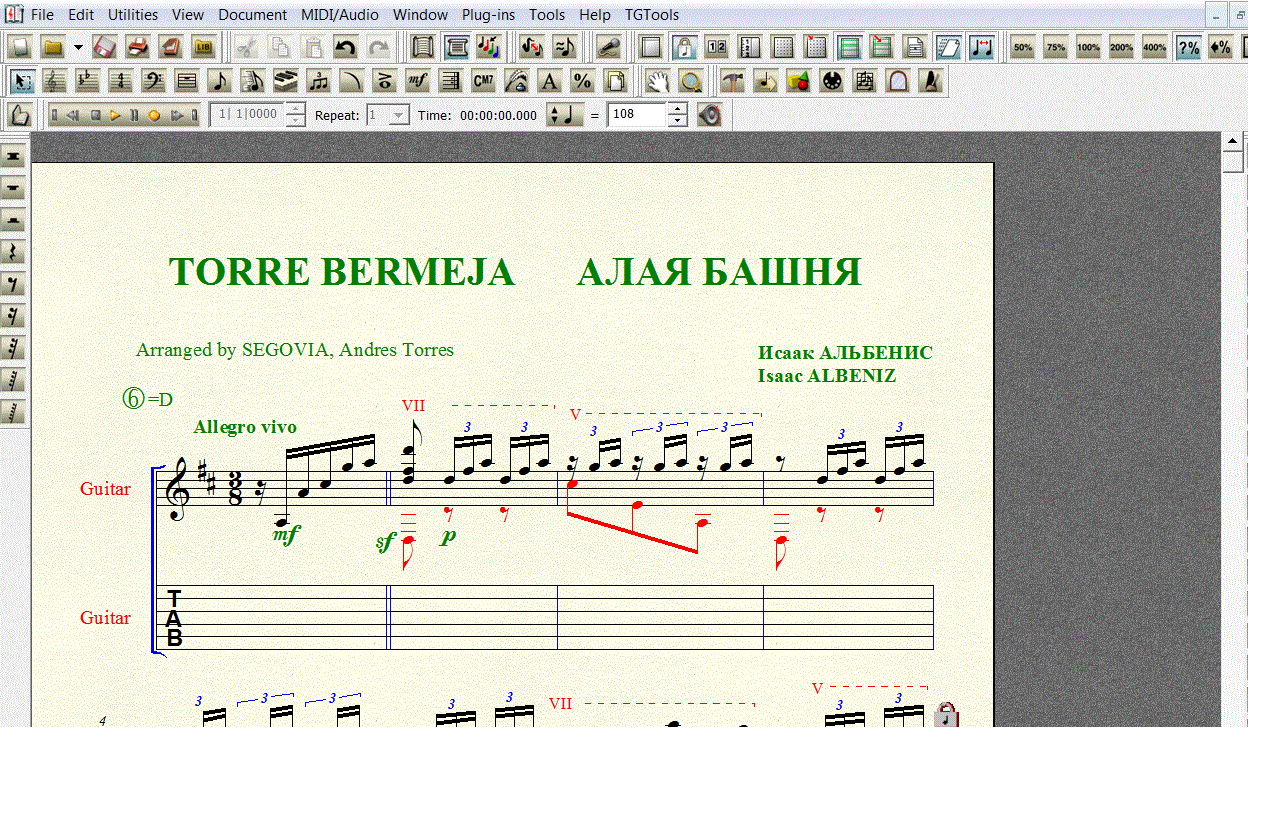
Task: Print the score with printer icon
Action: pos(139,47)
